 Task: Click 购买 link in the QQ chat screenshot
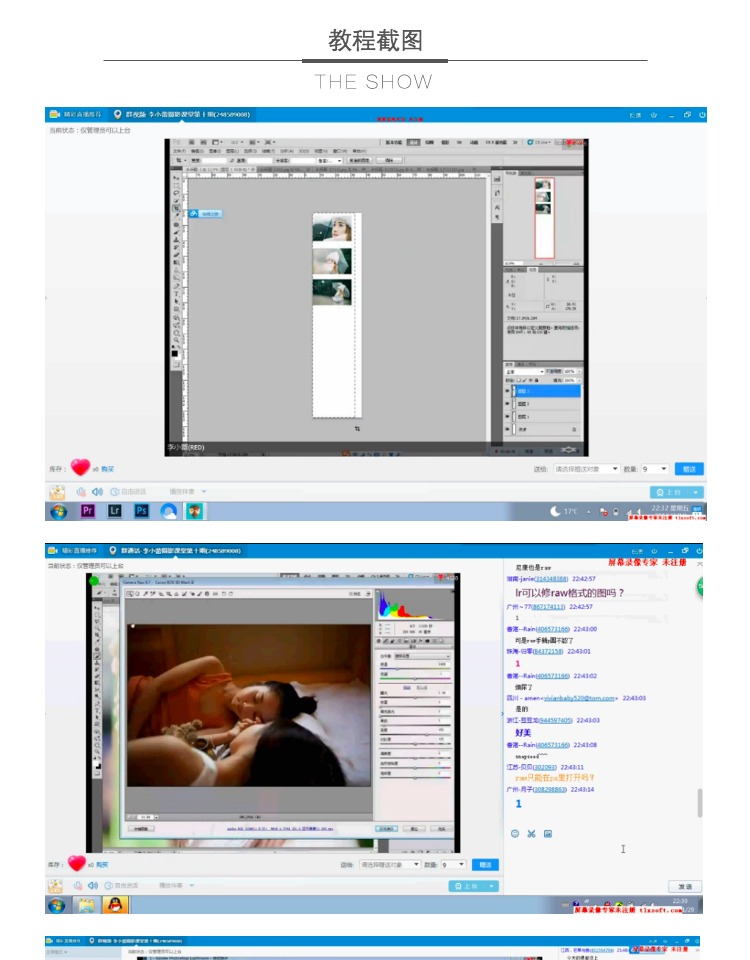click(x=102, y=864)
